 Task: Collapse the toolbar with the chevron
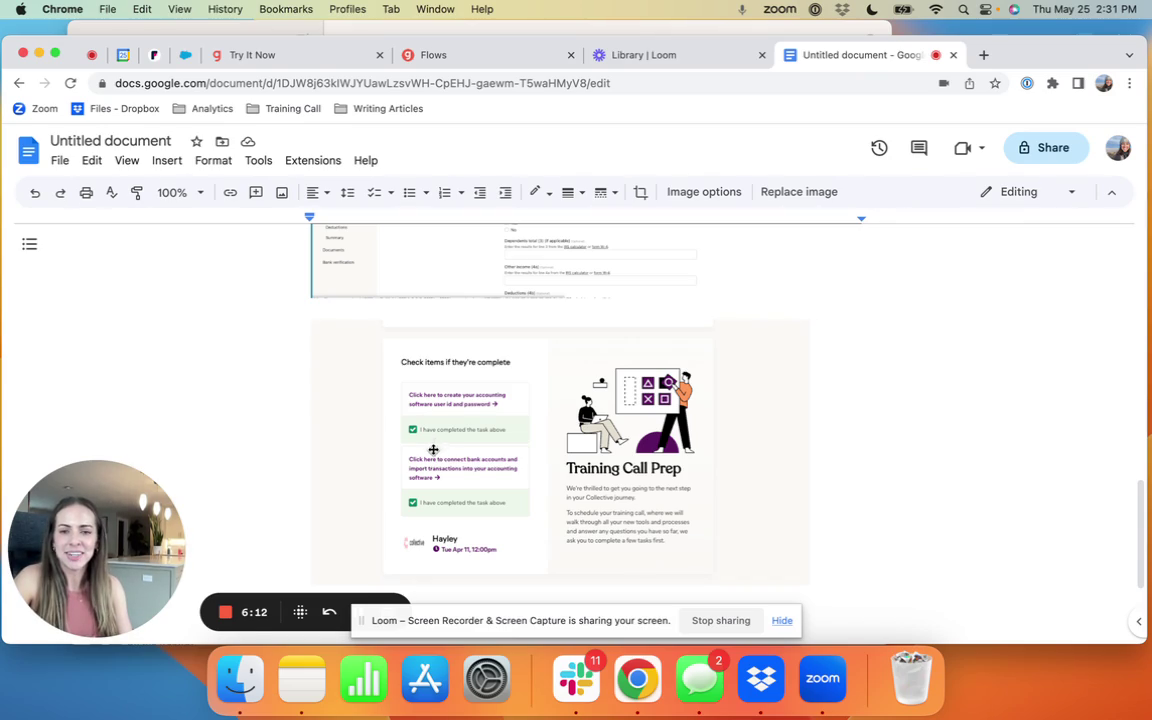(x=1112, y=192)
